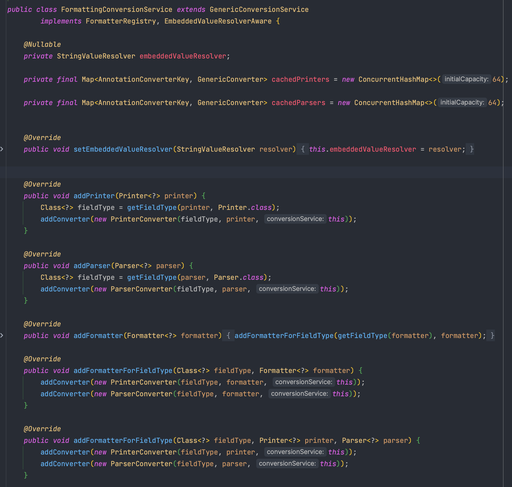Click the addParser method name
The width and height of the screenshot is (512, 487).
pos(92,266)
